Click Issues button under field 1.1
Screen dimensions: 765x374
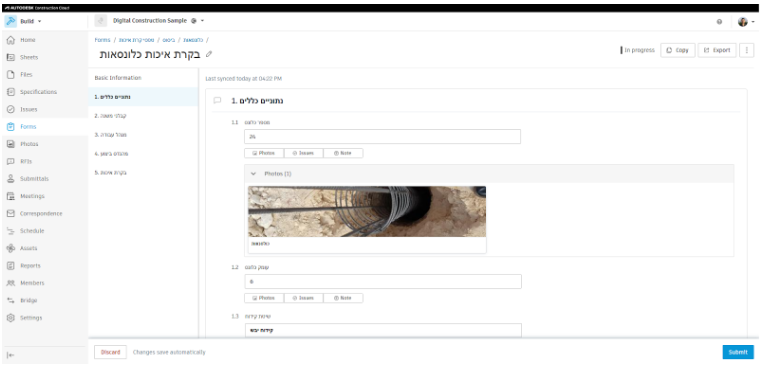303,153
